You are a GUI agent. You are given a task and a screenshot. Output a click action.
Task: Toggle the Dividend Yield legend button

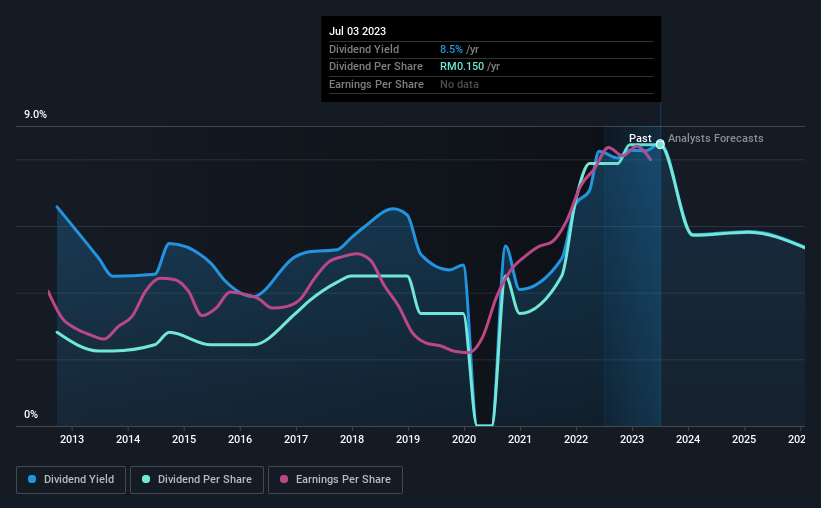(71, 480)
